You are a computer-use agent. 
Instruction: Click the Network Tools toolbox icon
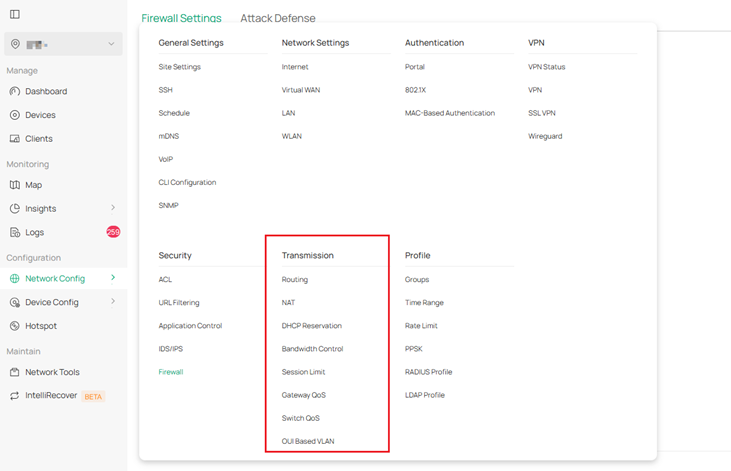point(15,373)
